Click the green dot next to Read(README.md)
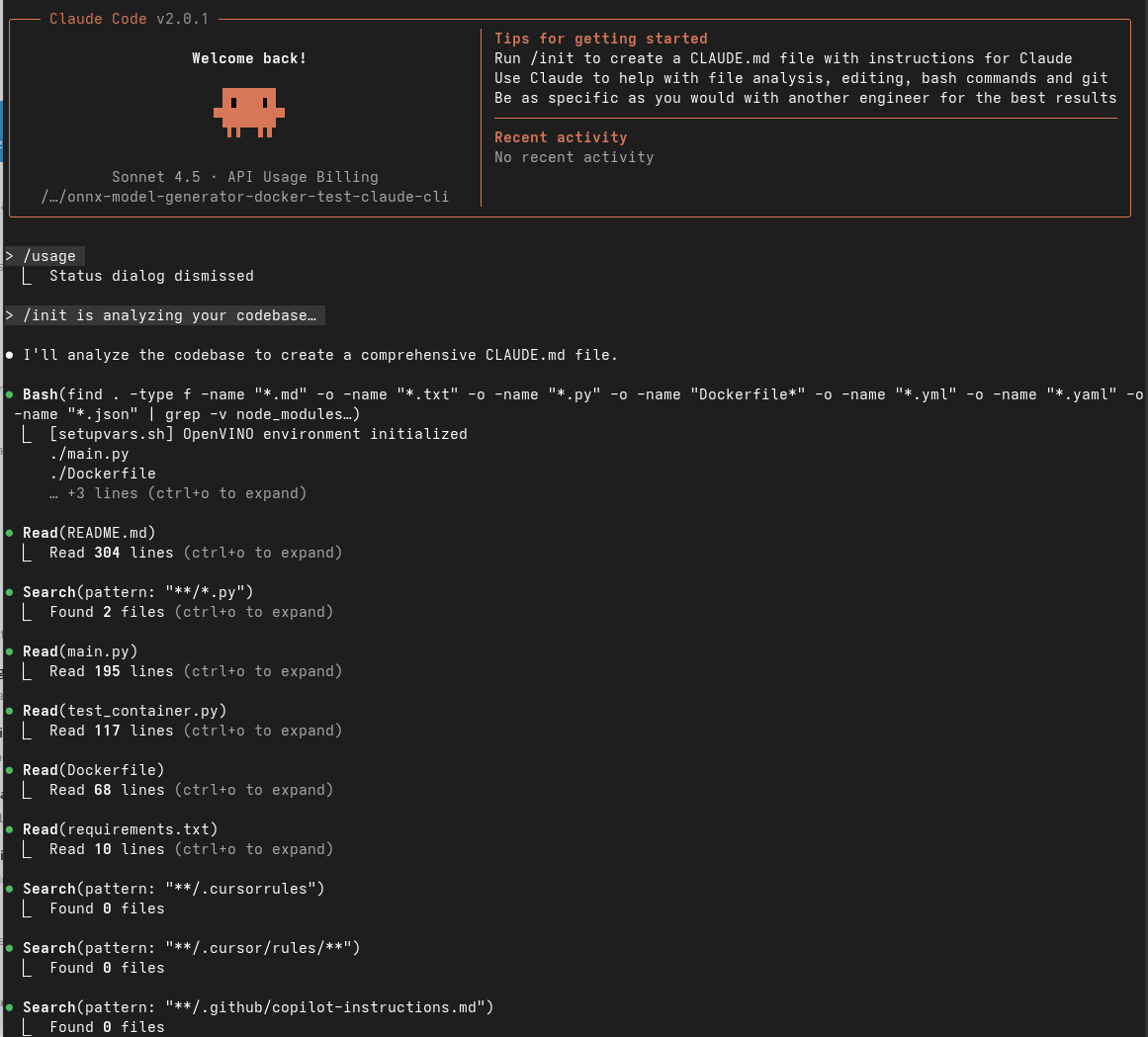 pos(10,533)
